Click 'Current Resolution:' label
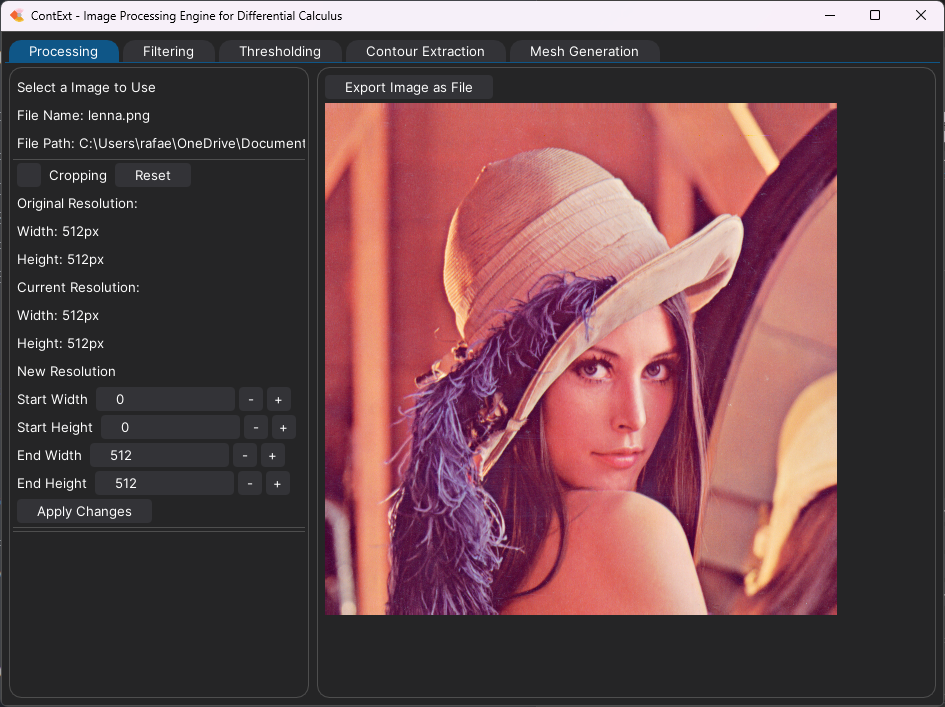 78,288
